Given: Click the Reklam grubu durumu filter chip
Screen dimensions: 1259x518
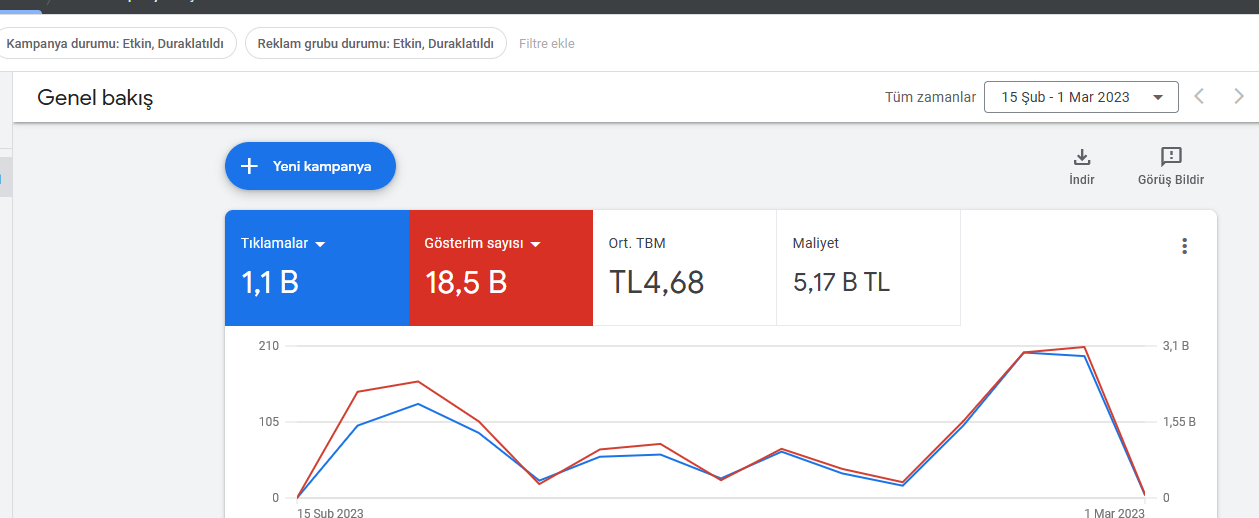Looking at the screenshot, I should point(375,44).
